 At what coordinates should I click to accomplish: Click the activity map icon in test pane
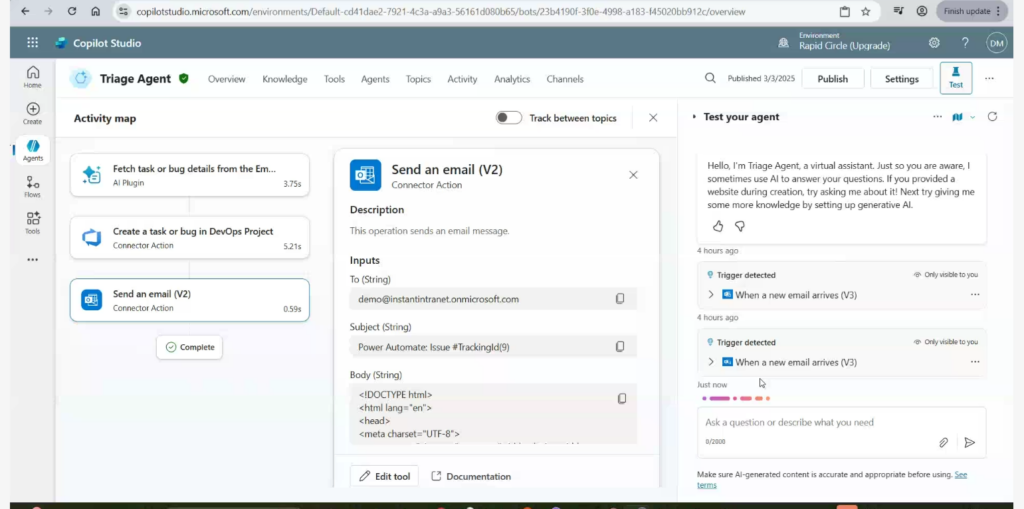957,116
